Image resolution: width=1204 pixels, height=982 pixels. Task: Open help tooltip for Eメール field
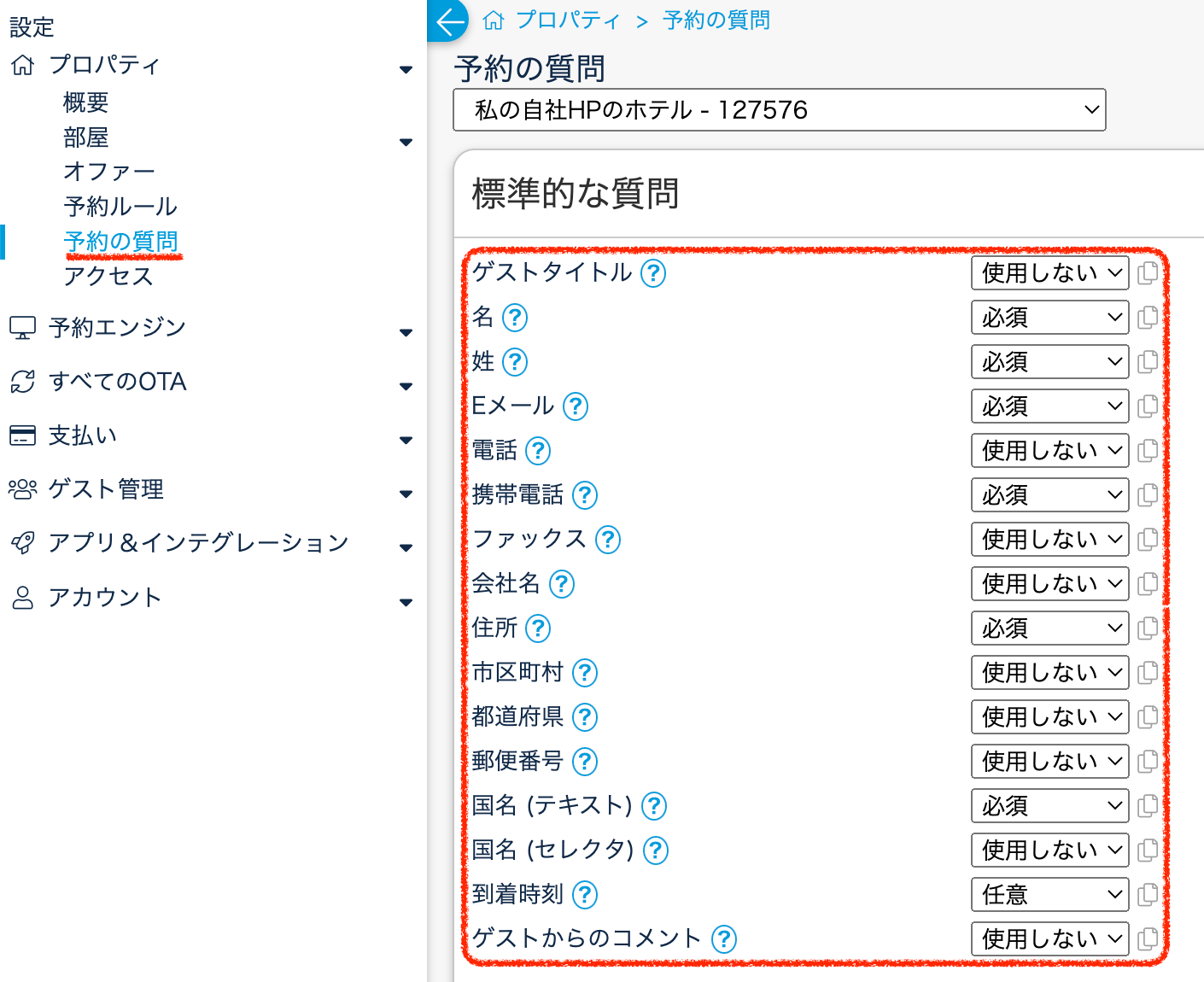pos(576,406)
